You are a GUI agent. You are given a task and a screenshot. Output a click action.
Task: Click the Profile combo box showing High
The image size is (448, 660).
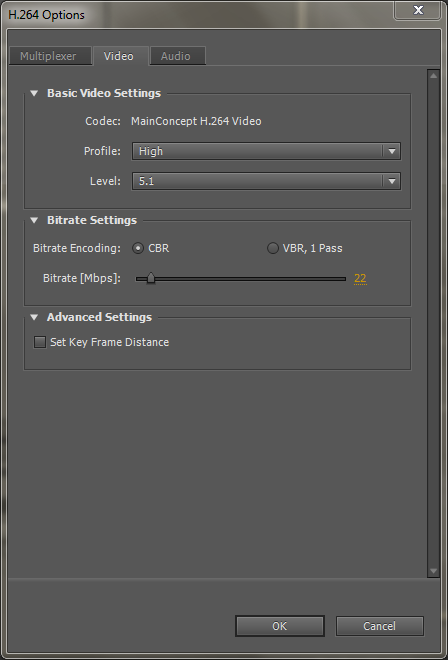pos(266,151)
